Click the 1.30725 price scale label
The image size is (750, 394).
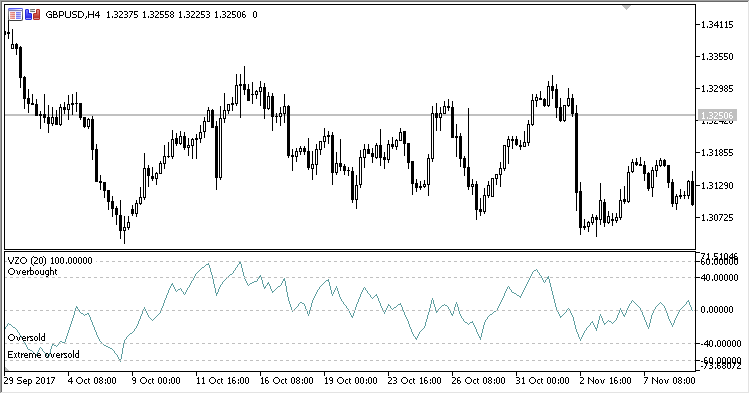pyautogui.click(x=717, y=218)
